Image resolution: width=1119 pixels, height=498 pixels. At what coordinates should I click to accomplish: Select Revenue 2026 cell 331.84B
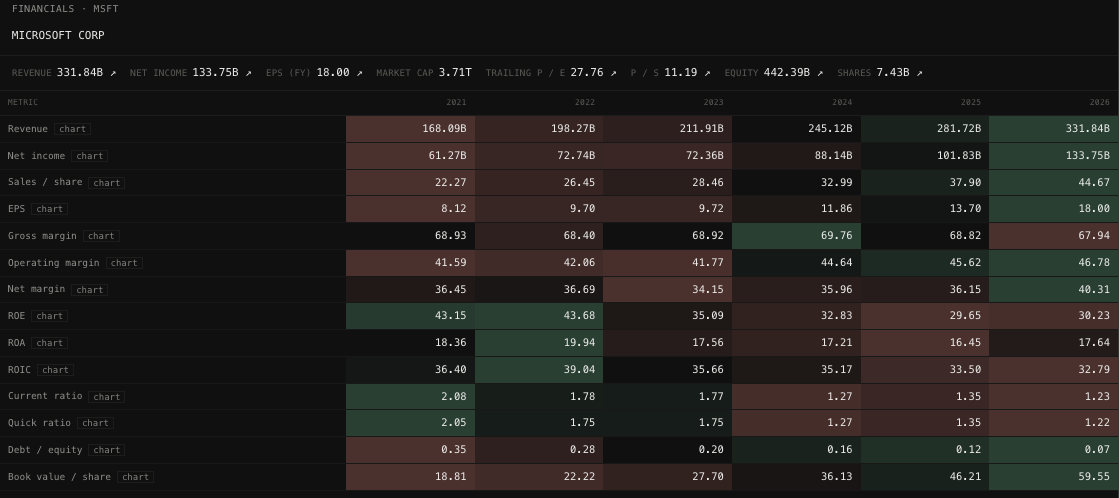click(1054, 129)
